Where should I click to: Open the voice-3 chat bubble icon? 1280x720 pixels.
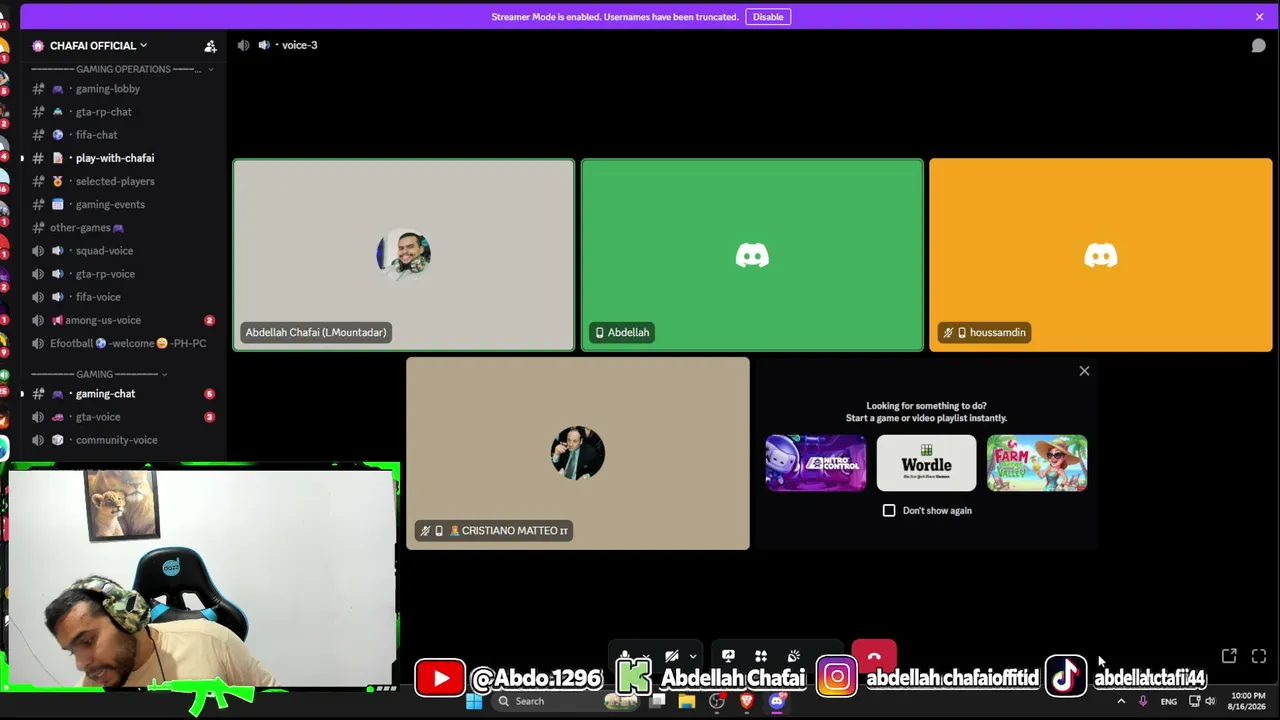pyautogui.click(x=1258, y=46)
